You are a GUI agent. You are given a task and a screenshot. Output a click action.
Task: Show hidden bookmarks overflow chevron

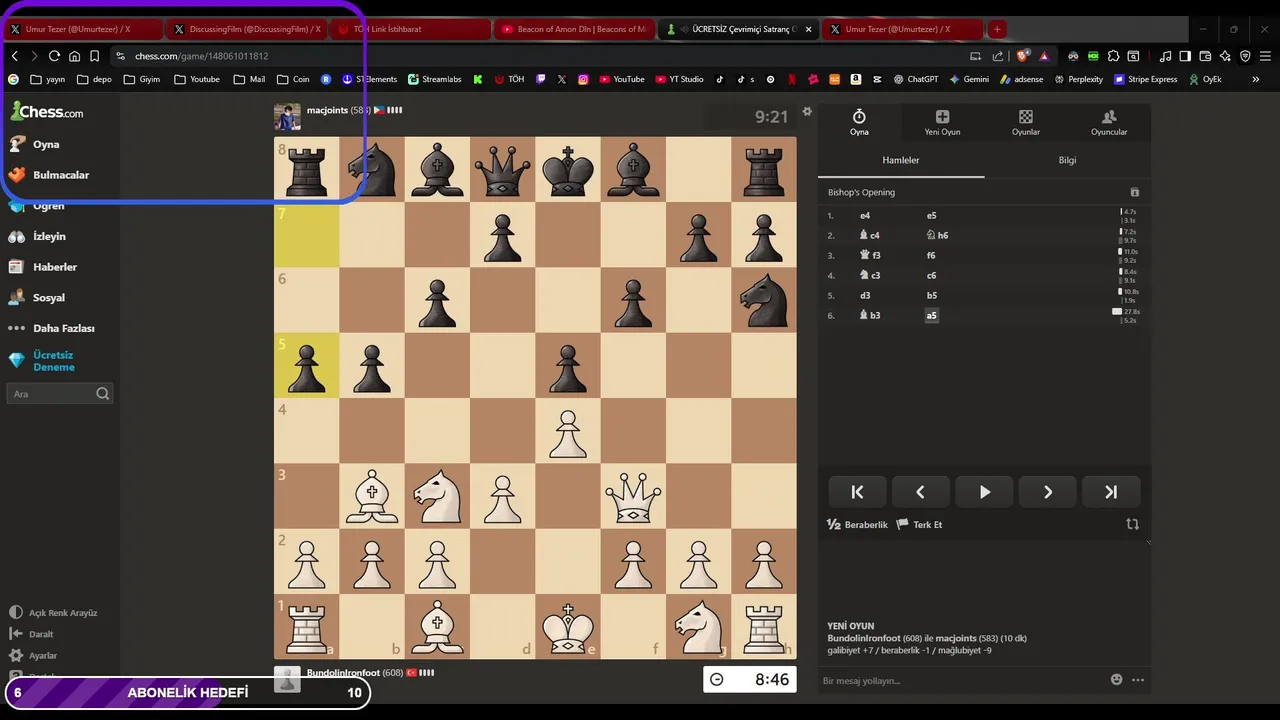pyautogui.click(x=1256, y=79)
